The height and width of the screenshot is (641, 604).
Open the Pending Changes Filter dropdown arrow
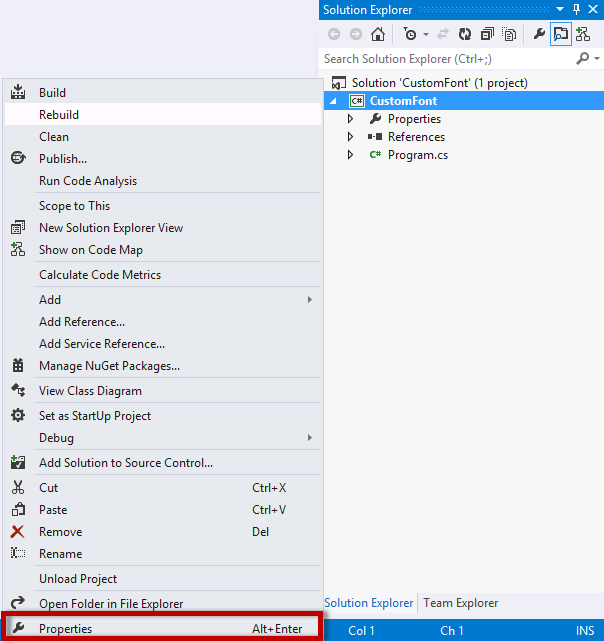pyautogui.click(x=426, y=35)
